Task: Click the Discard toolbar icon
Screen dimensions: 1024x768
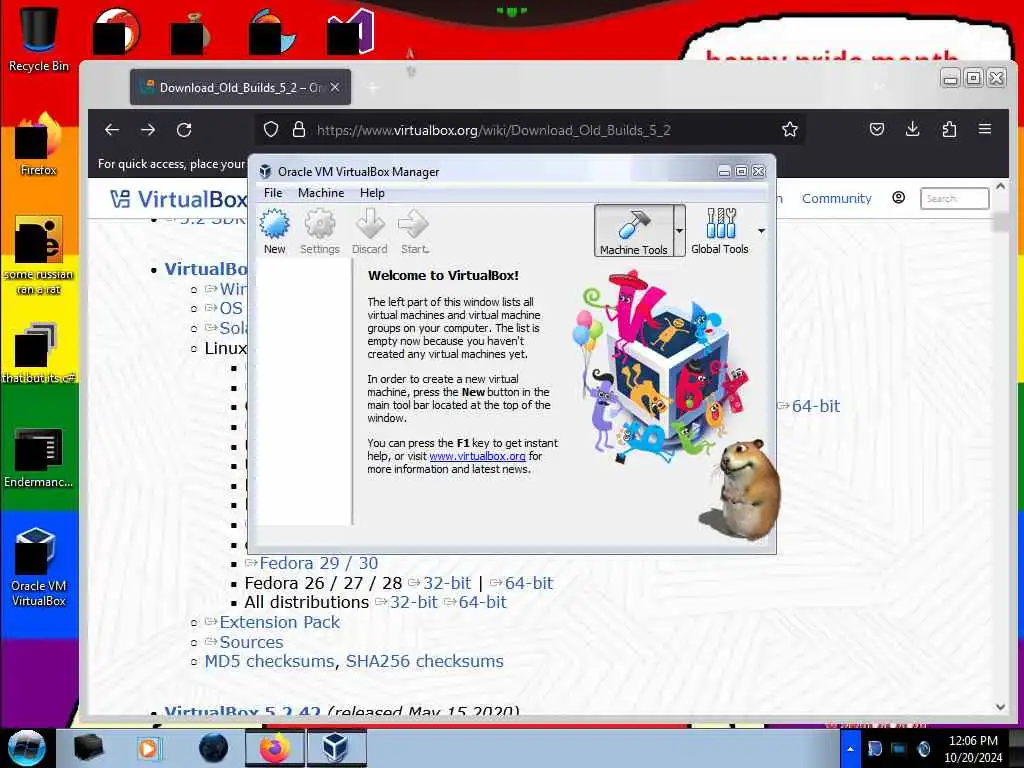Action: tap(370, 231)
